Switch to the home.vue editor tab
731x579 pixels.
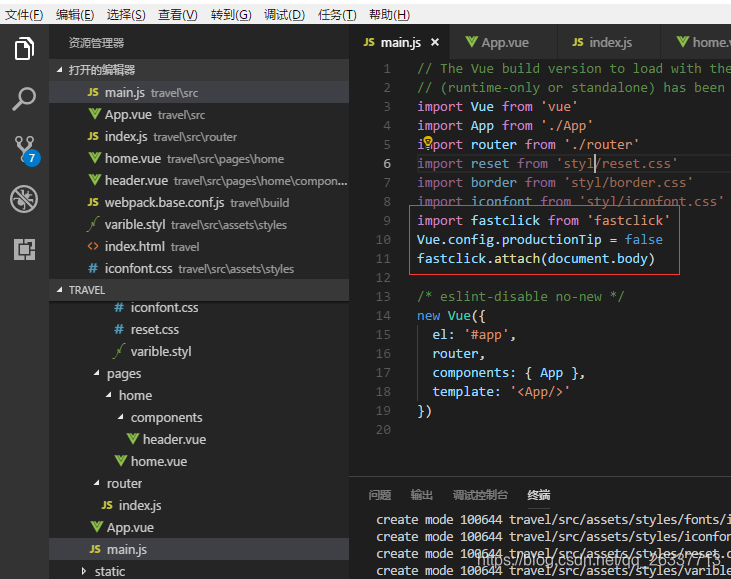[x=696, y=42]
